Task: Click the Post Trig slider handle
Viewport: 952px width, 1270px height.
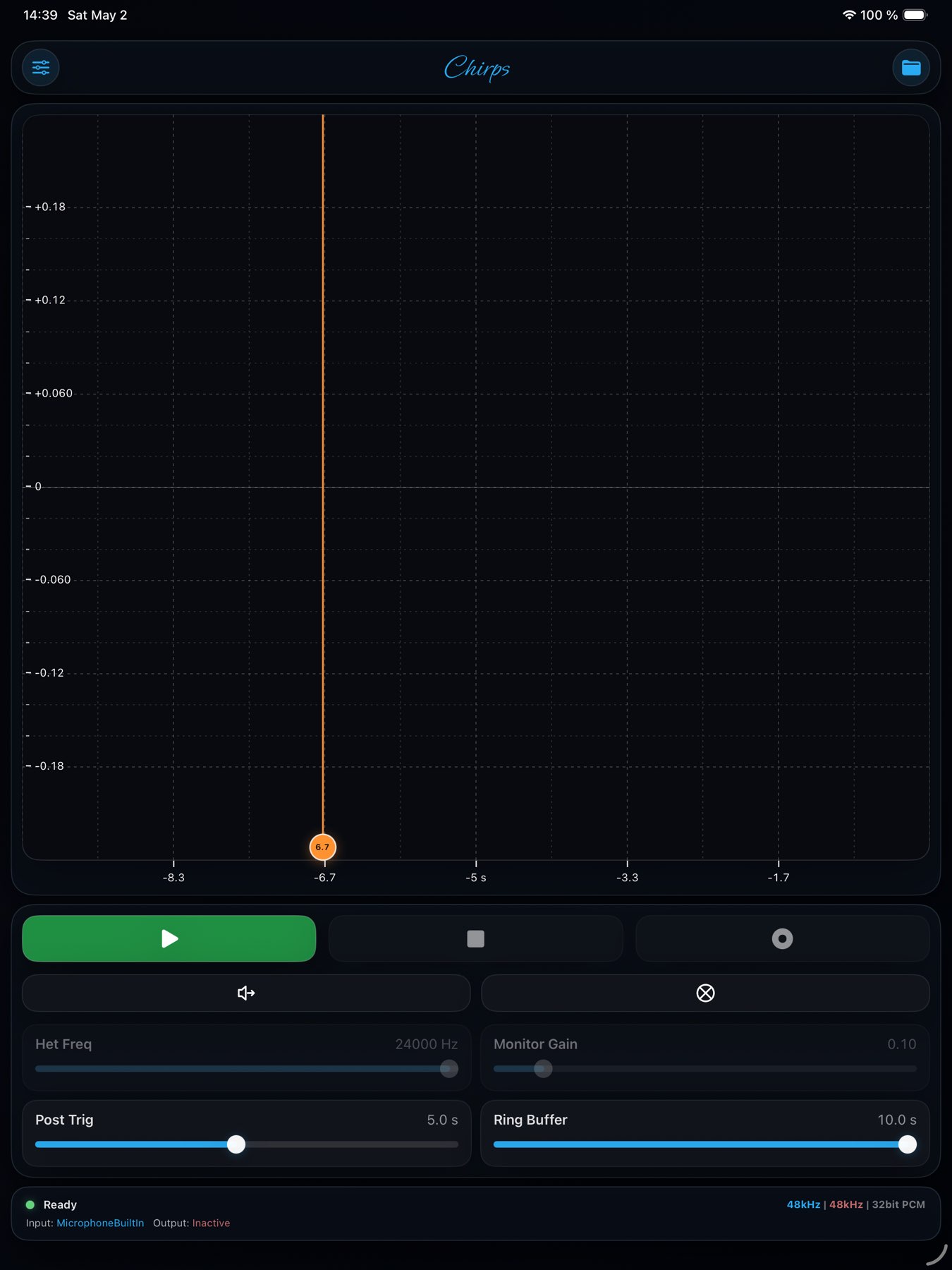Action: [236, 1144]
